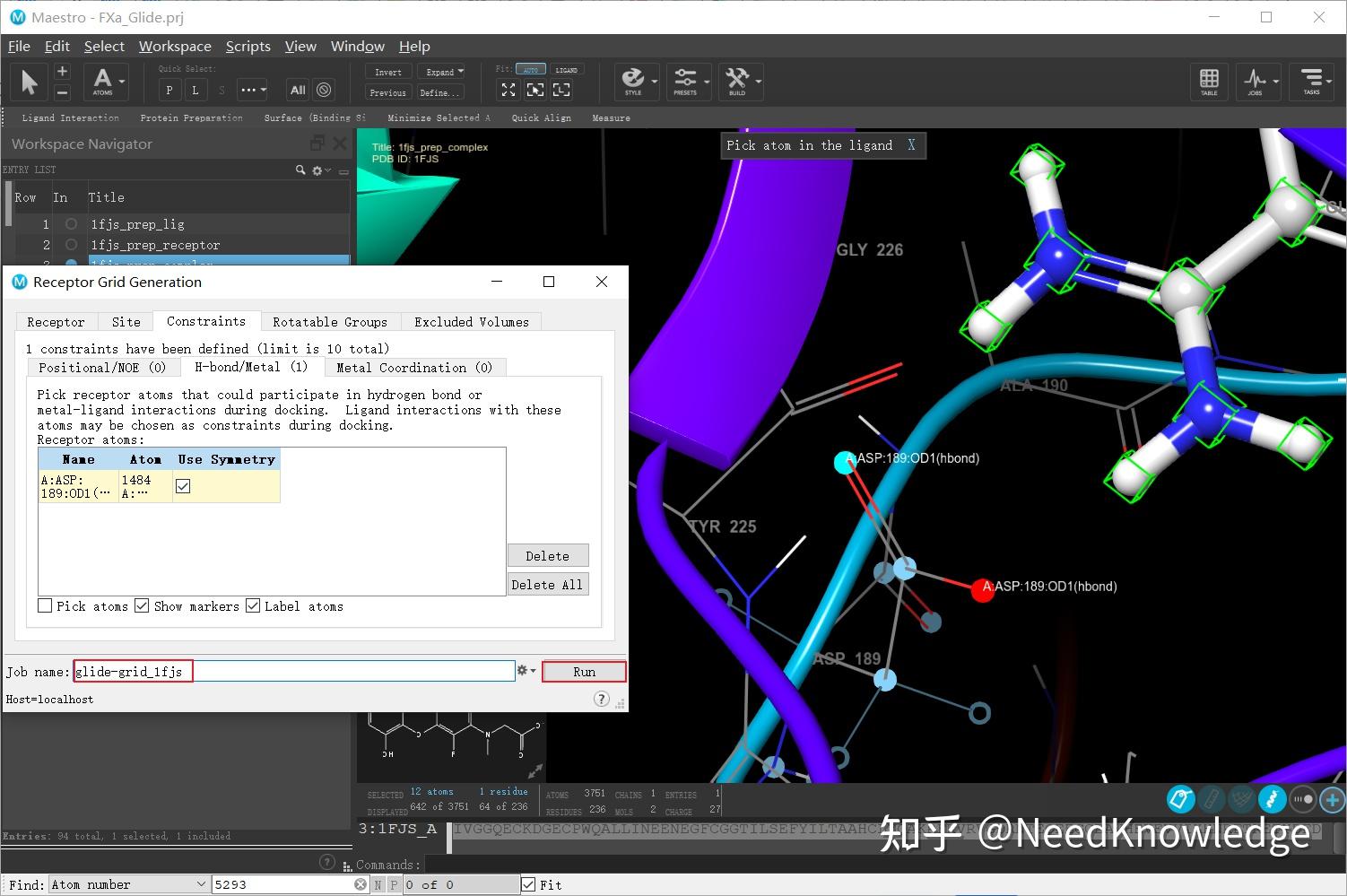This screenshot has width=1347, height=896.
Task: Switch to the Excluded Volumes tab
Action: (x=471, y=321)
